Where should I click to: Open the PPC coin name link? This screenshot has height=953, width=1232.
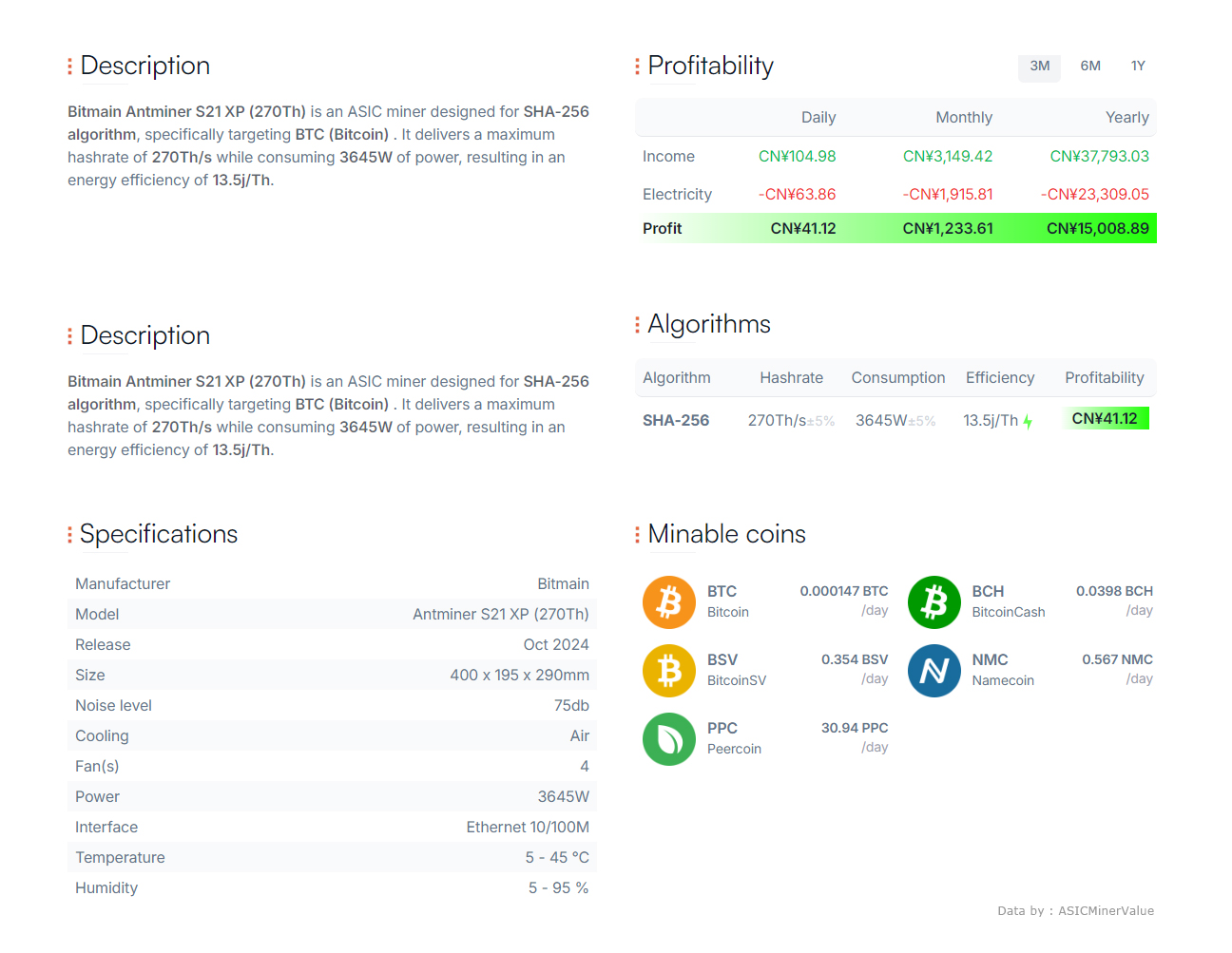coord(722,728)
